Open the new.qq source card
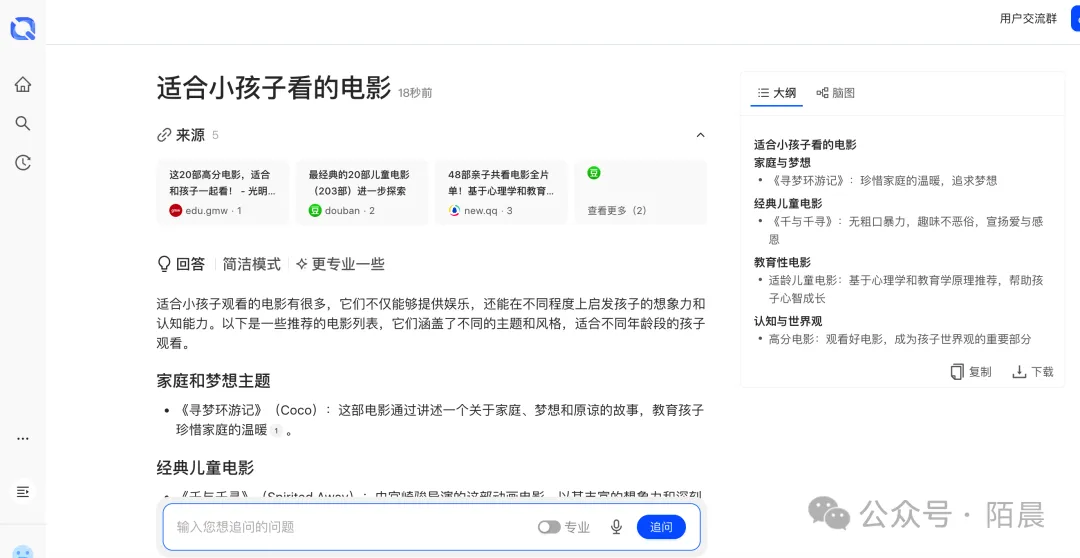 501,192
